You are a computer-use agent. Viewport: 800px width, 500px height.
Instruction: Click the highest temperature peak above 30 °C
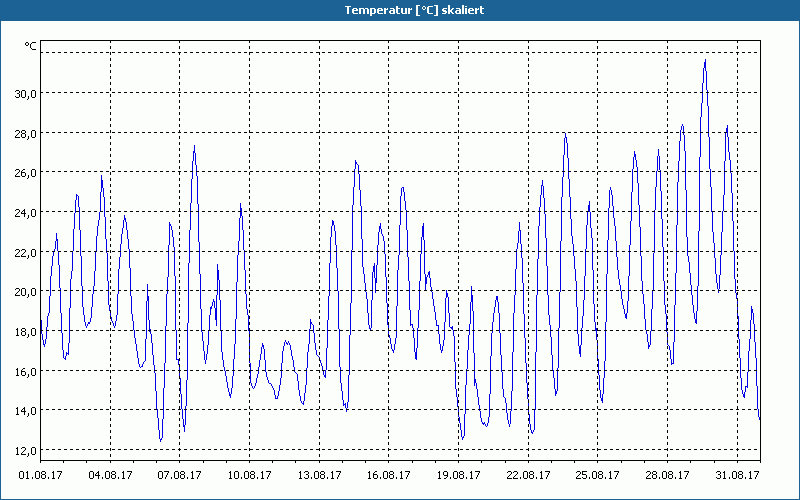pos(705,61)
